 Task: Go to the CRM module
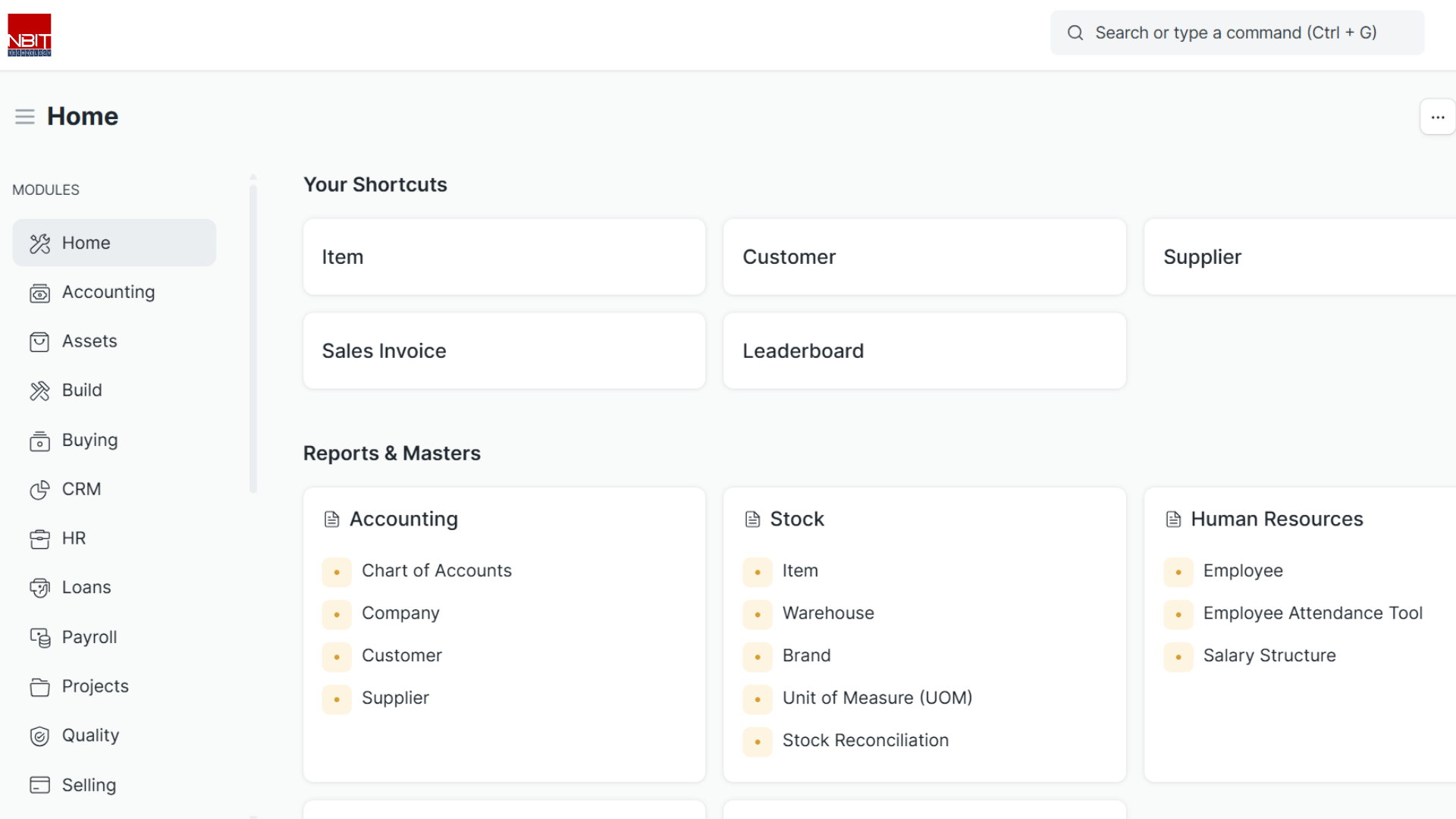(81, 489)
